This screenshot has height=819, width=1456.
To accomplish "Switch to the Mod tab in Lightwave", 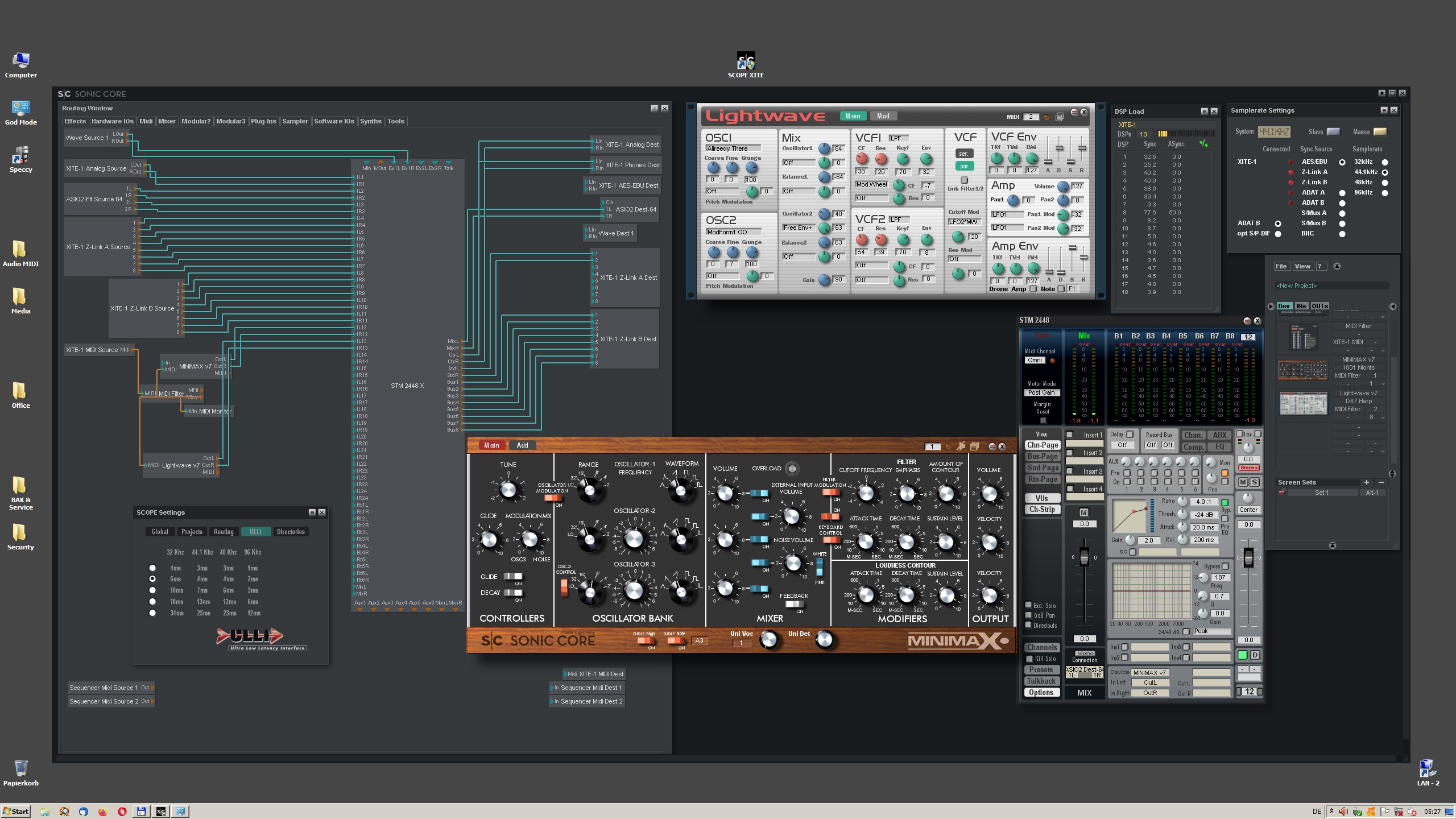I will pos(883,115).
